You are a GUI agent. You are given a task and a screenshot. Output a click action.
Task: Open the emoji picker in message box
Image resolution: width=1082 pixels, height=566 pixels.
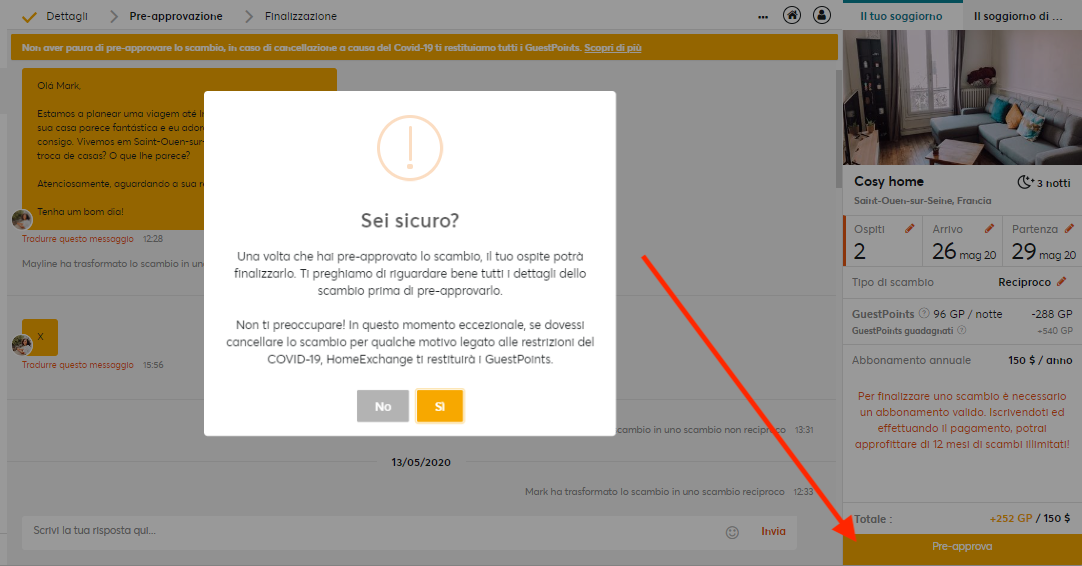tap(732, 532)
